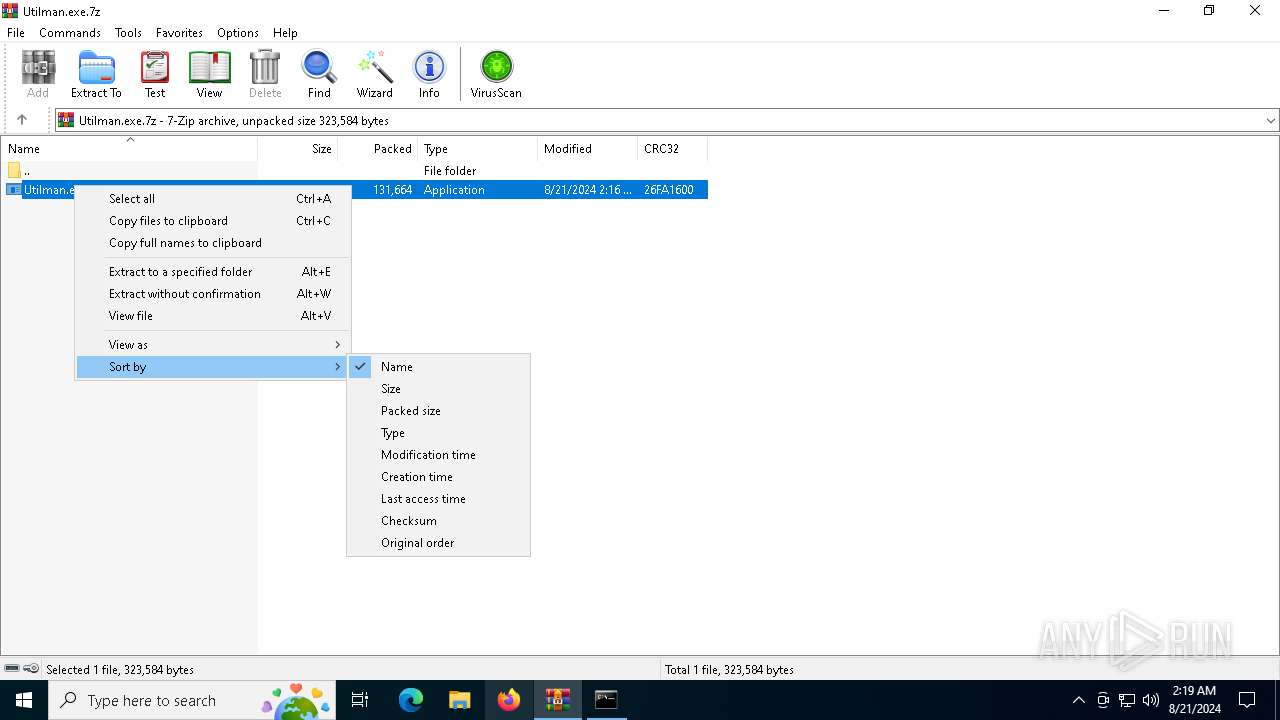Image resolution: width=1280 pixels, height=720 pixels.
Task: Open Firefox from the taskbar
Action: tap(509, 700)
